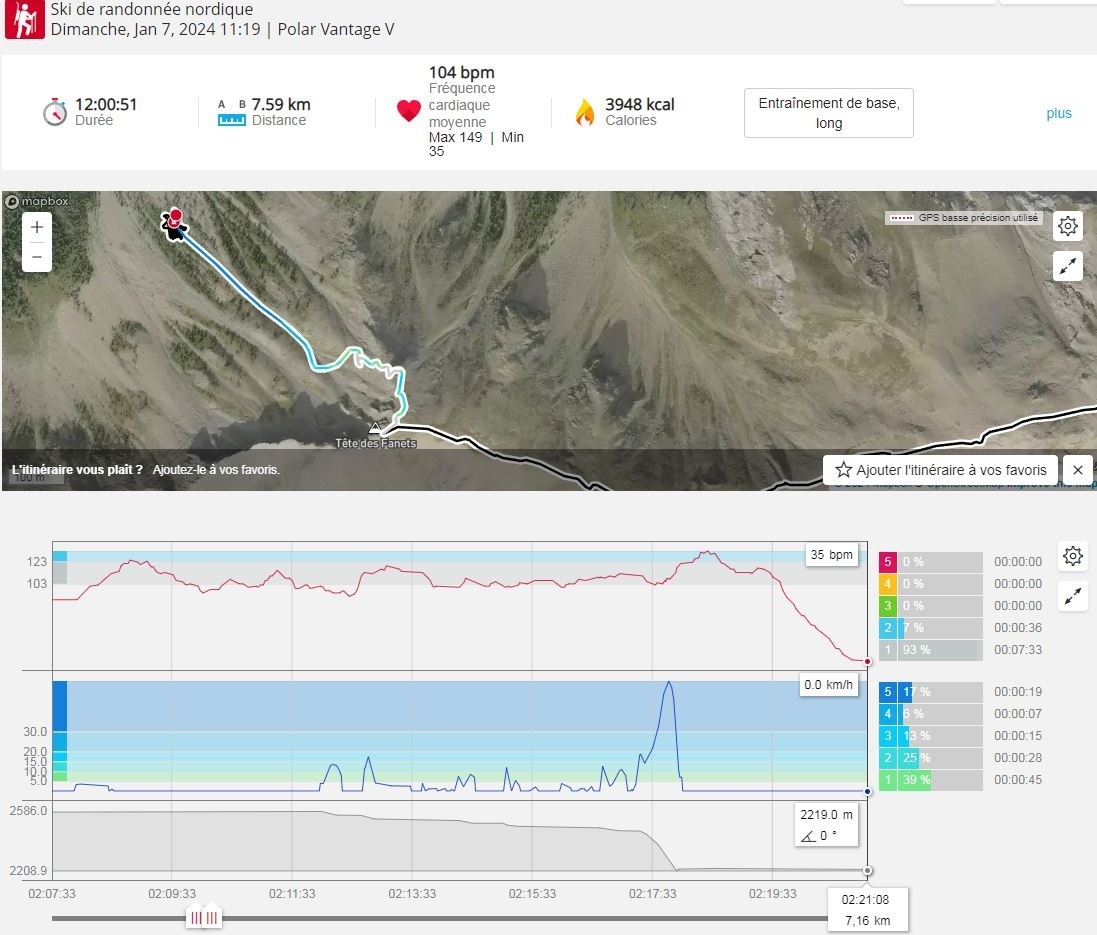Click the Tête des Fanets summit marker

(x=375, y=428)
